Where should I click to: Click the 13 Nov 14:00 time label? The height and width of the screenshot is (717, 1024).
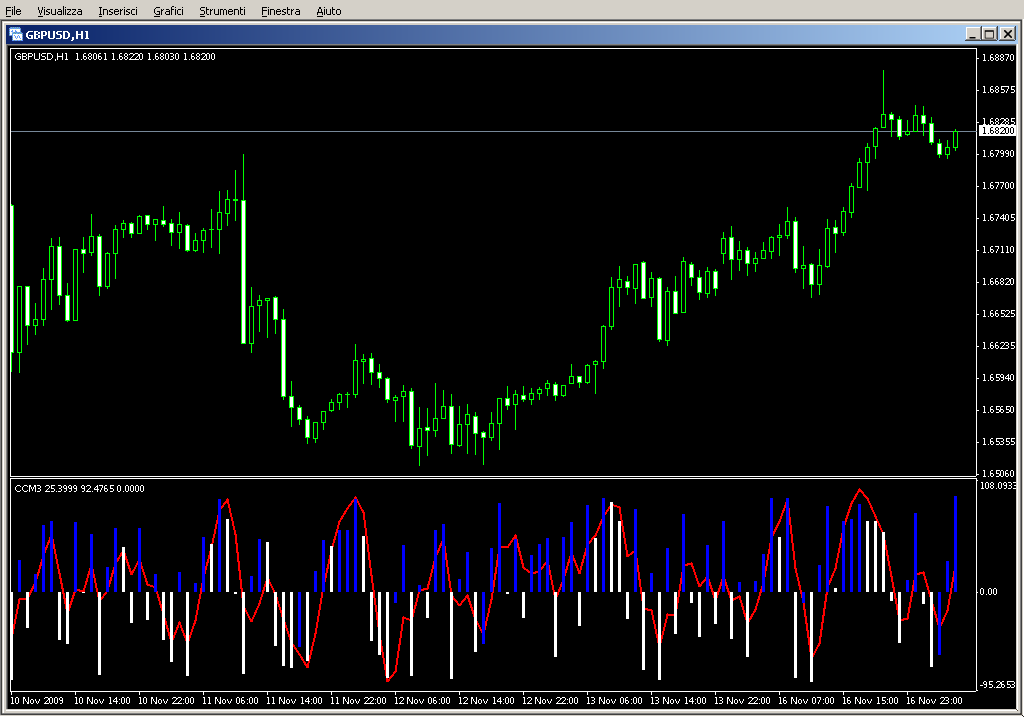[x=678, y=701]
